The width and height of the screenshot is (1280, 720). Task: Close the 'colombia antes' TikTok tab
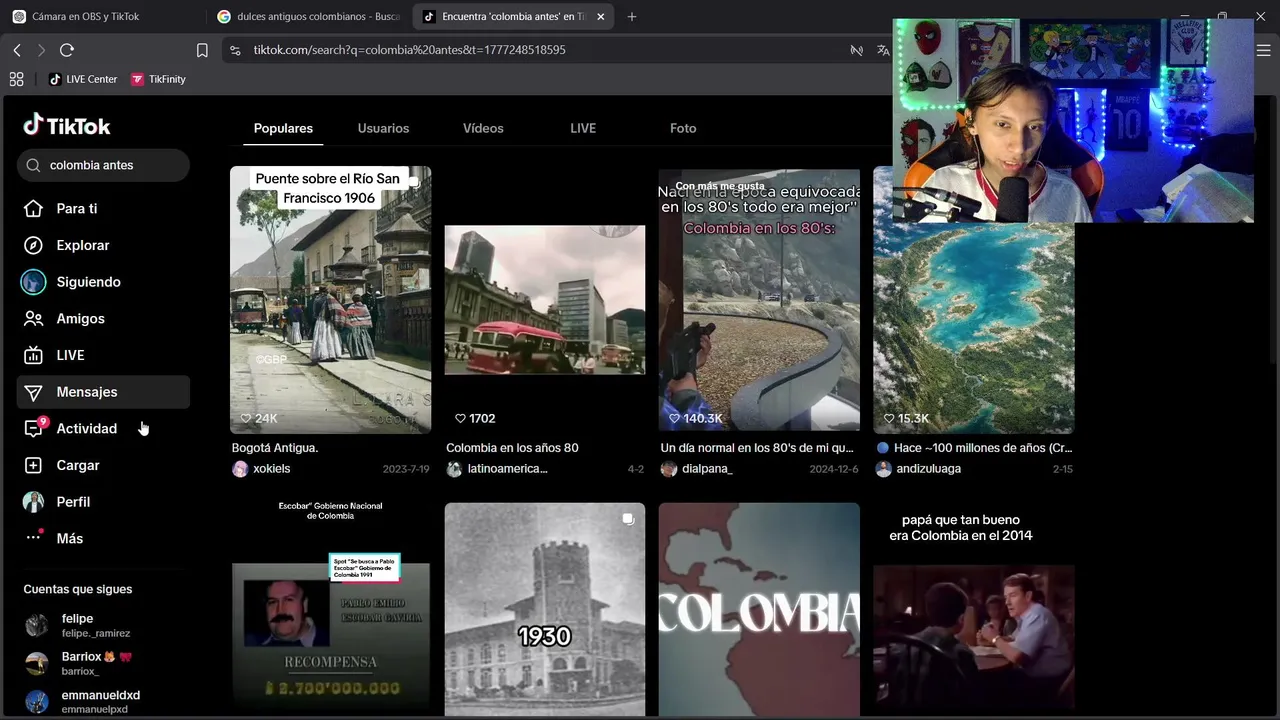coord(600,16)
